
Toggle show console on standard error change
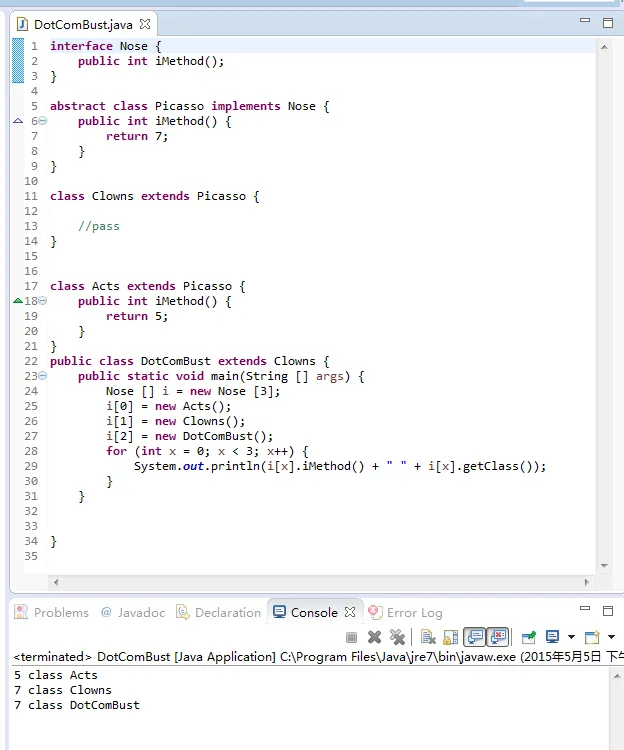497,637
